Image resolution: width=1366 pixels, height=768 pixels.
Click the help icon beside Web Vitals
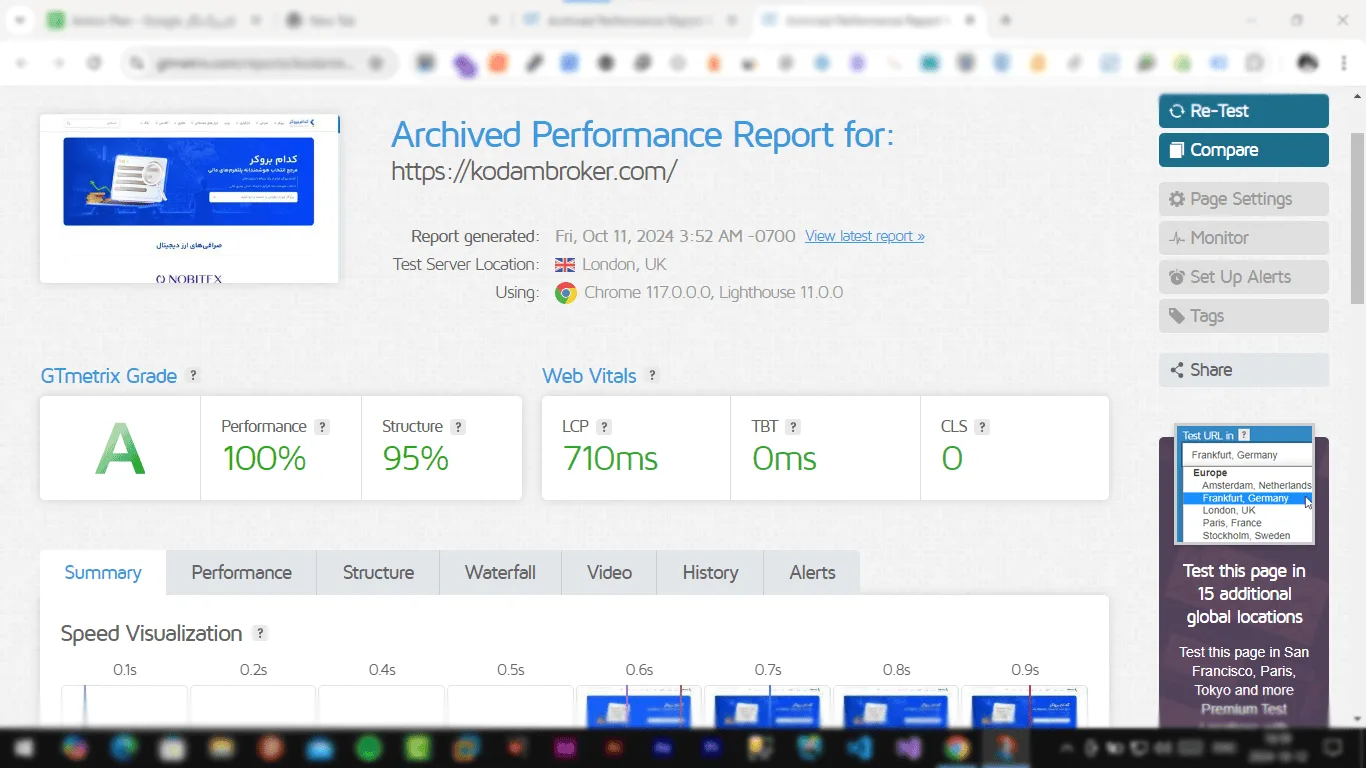coord(652,376)
